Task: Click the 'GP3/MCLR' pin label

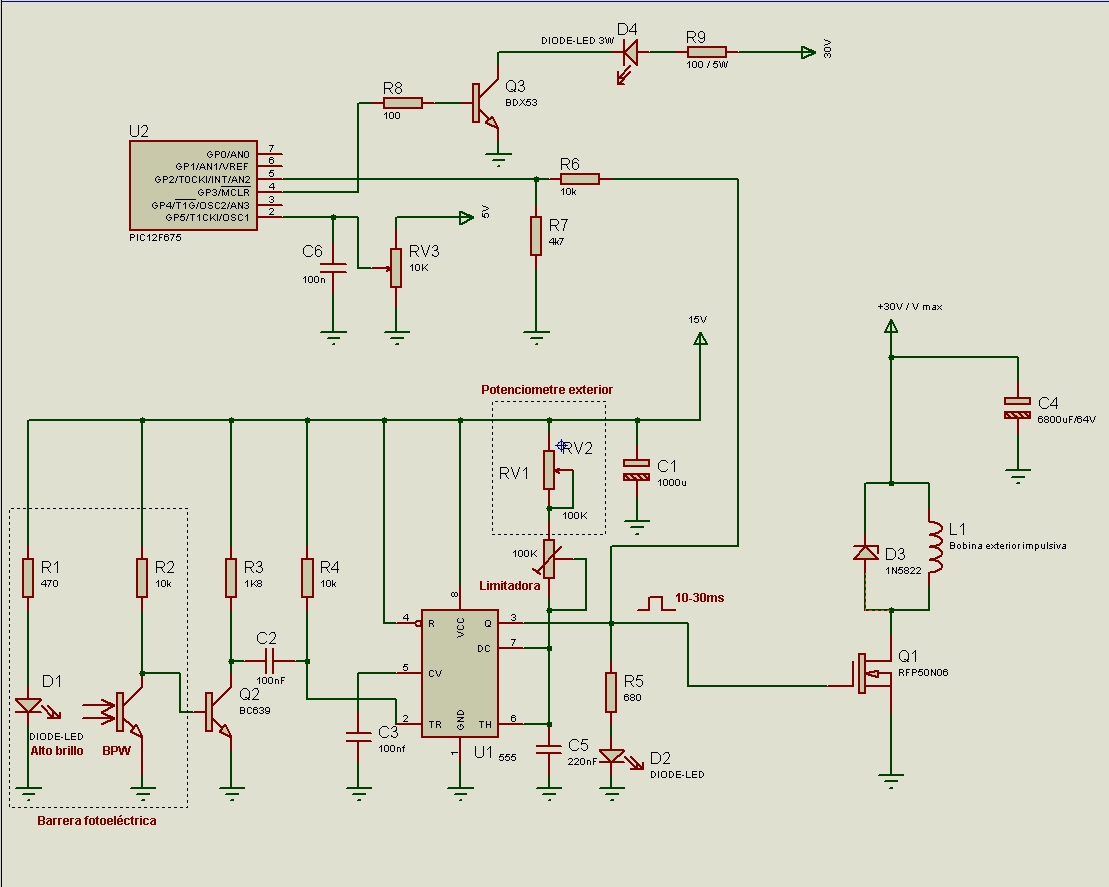Action: coord(223,192)
